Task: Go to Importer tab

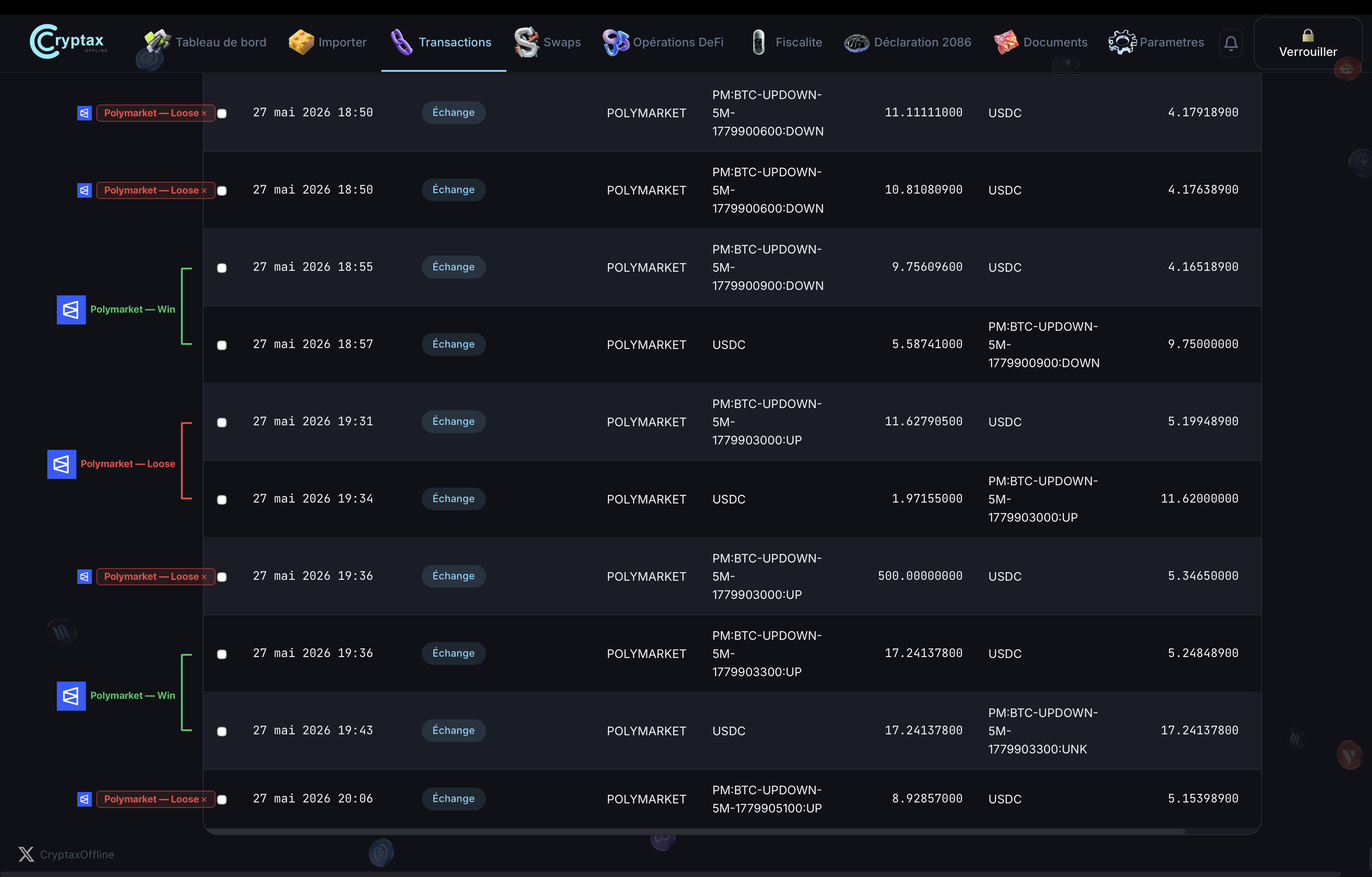Action: click(x=328, y=42)
